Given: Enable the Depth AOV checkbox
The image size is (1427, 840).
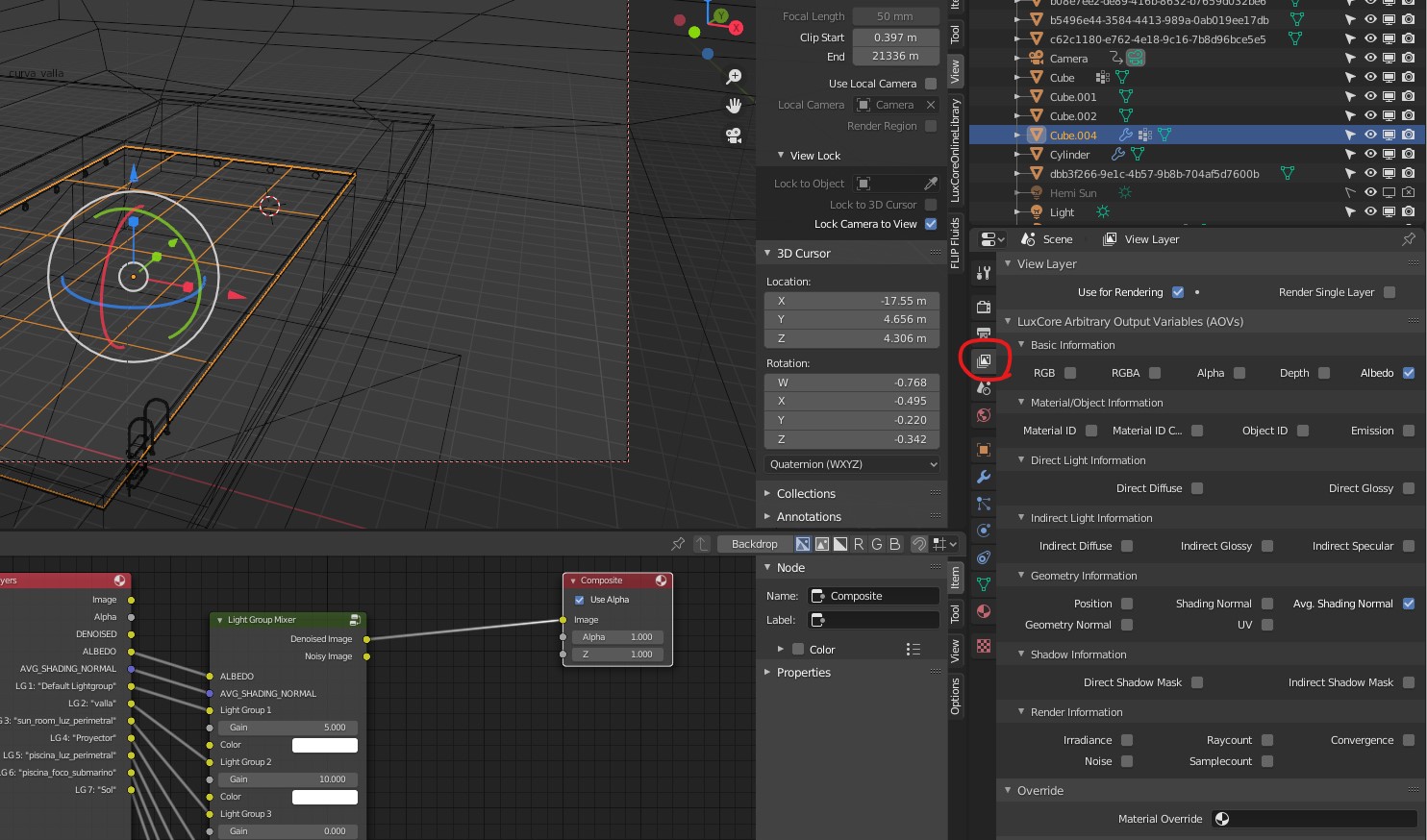Looking at the screenshot, I should click(1324, 373).
